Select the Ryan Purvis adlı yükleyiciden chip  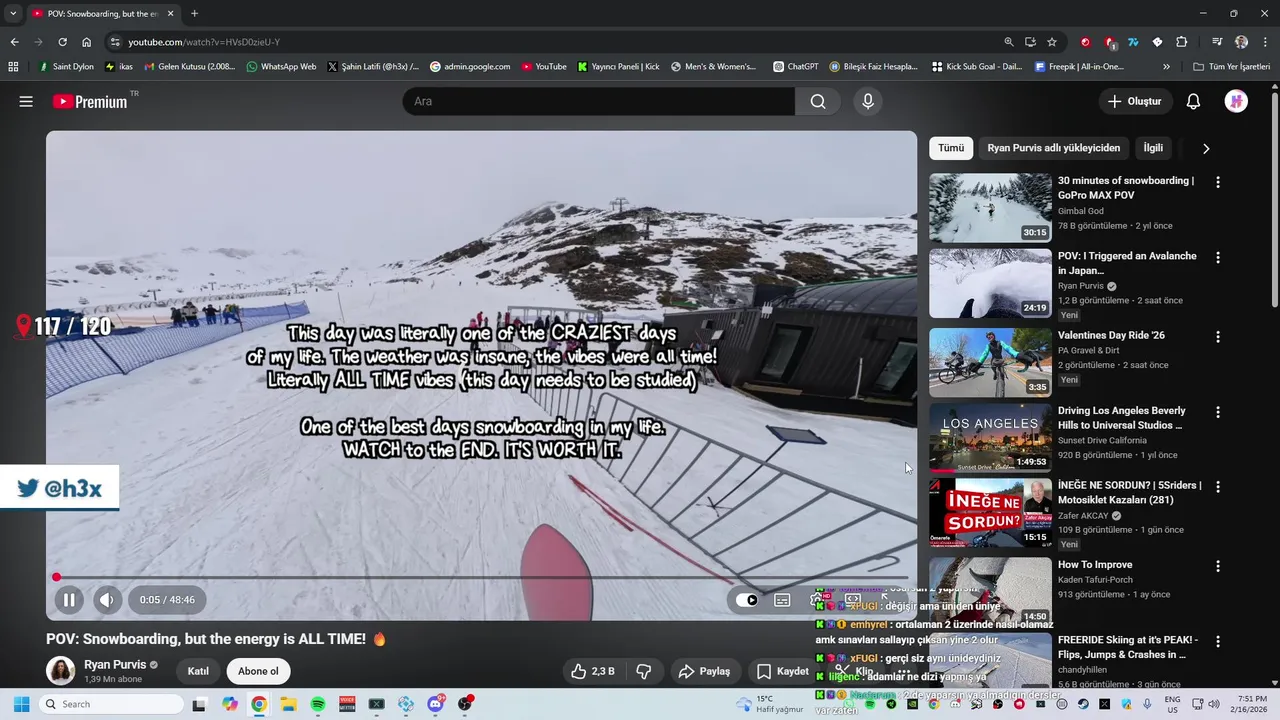tap(1053, 148)
